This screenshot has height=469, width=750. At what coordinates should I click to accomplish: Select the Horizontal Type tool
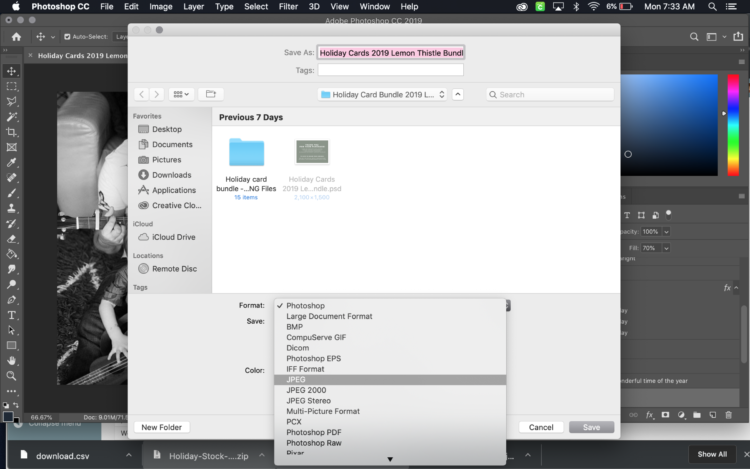click(x=11, y=316)
